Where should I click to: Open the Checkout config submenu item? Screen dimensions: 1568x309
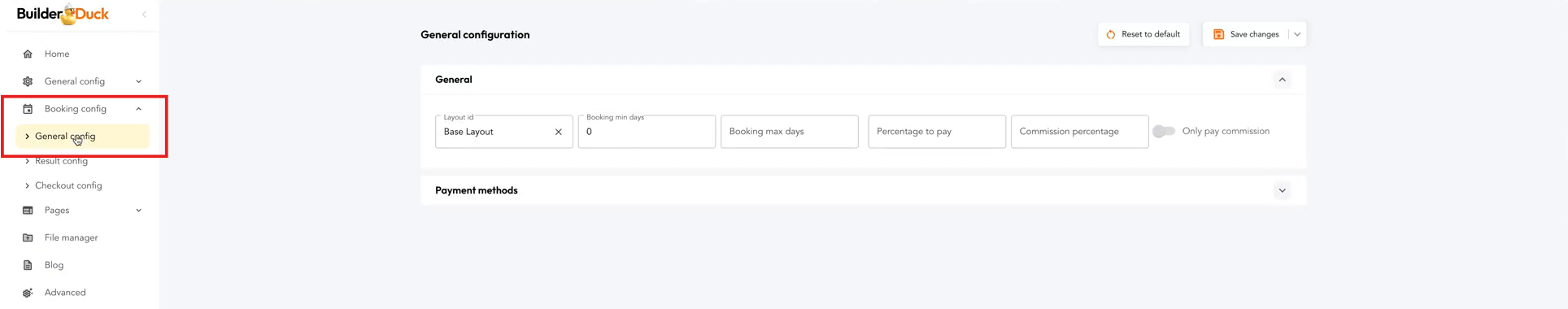pos(68,185)
